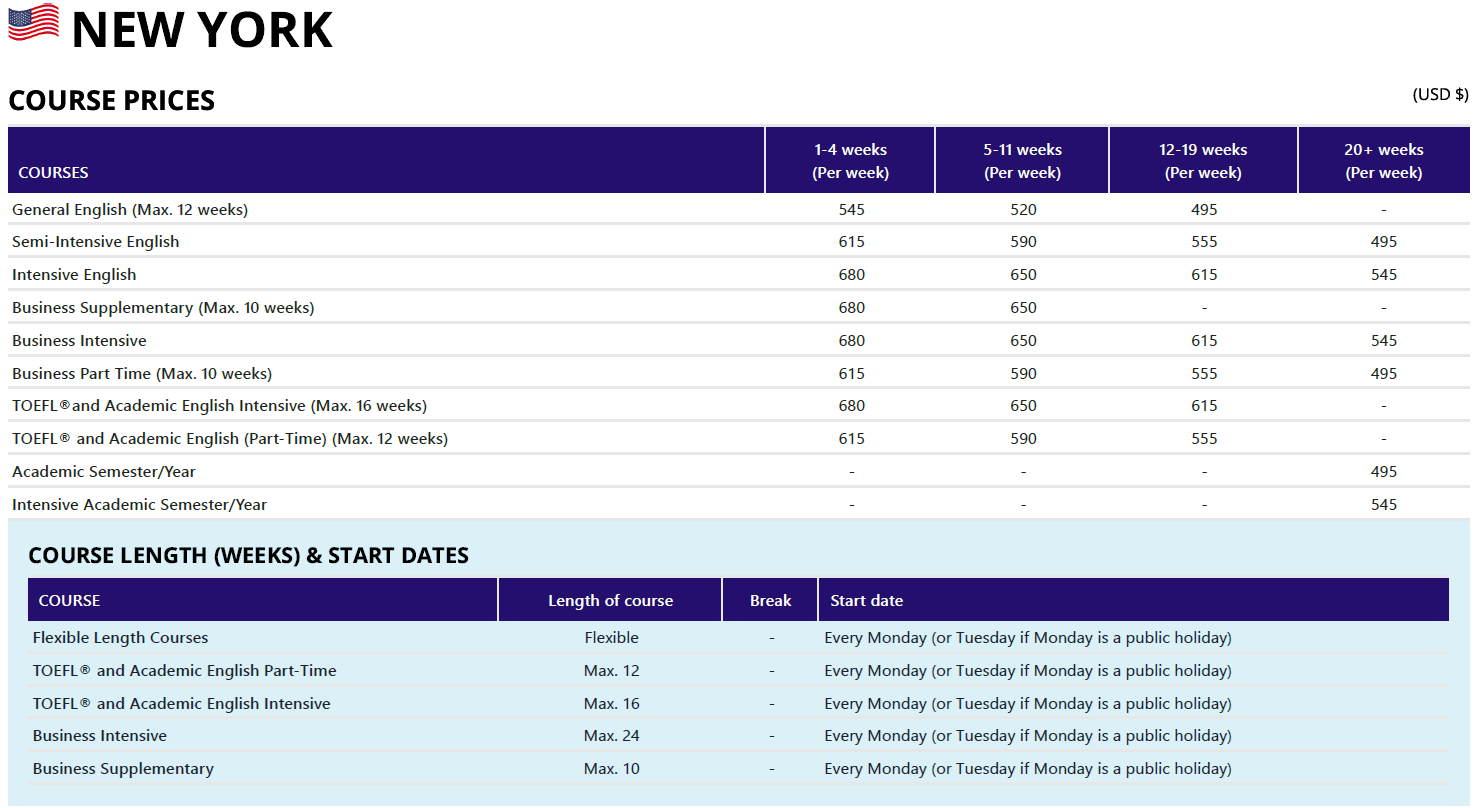Select Intensive English 20+ weeks price 545
Screen dimensions: 1475x808
[x=1384, y=274]
